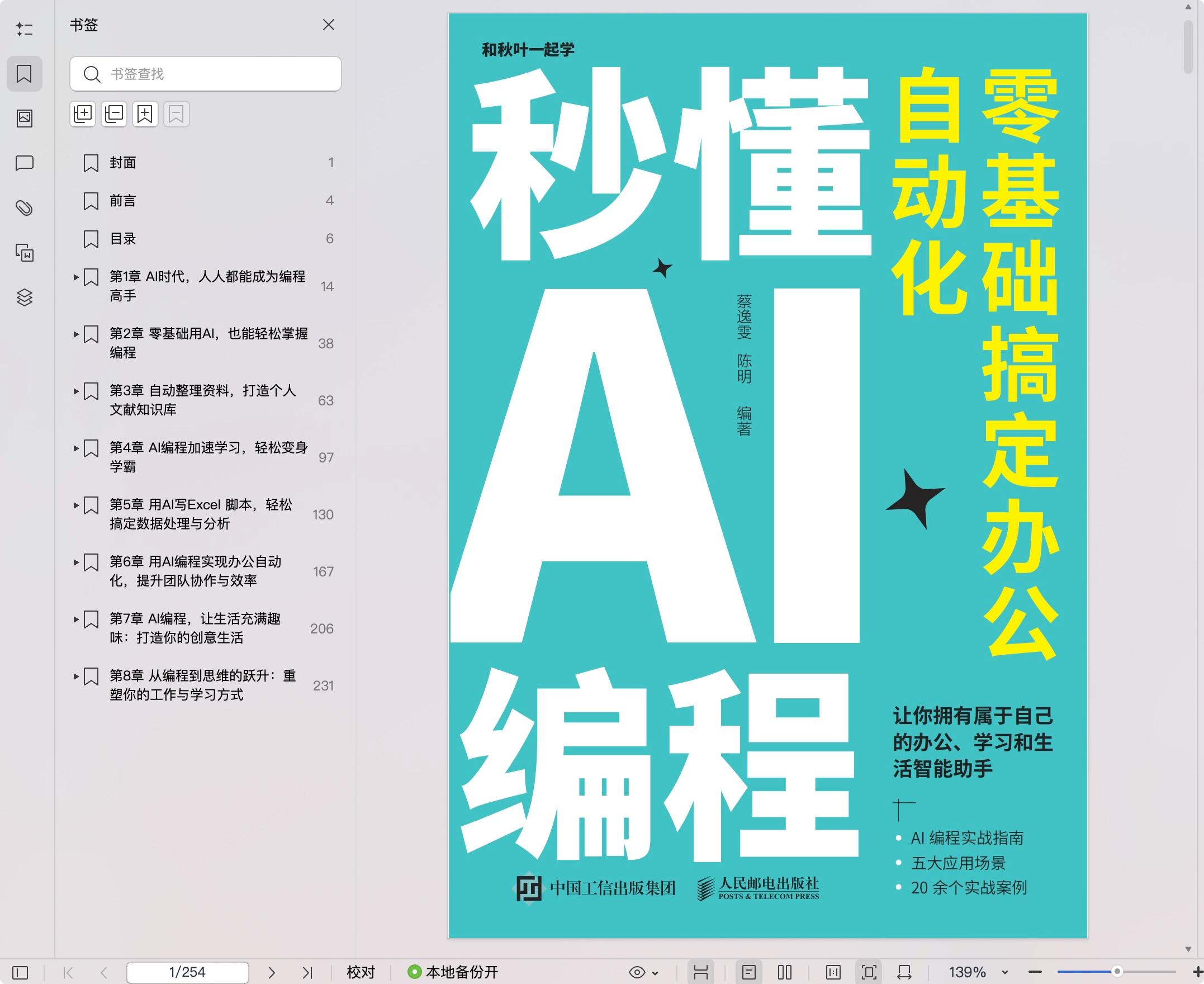This screenshot has width=1204, height=984.
Task: Click page number 167 of 第6章
Action: click(x=323, y=571)
